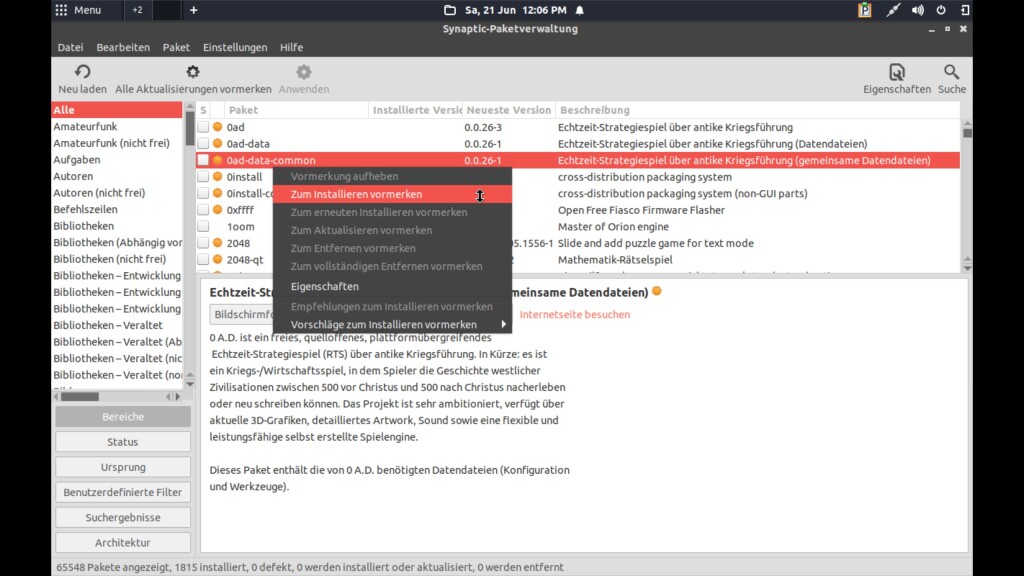The height and width of the screenshot is (576, 1024).
Task: Toggle the checkbox for 0ad-data-common
Action: pos(203,160)
